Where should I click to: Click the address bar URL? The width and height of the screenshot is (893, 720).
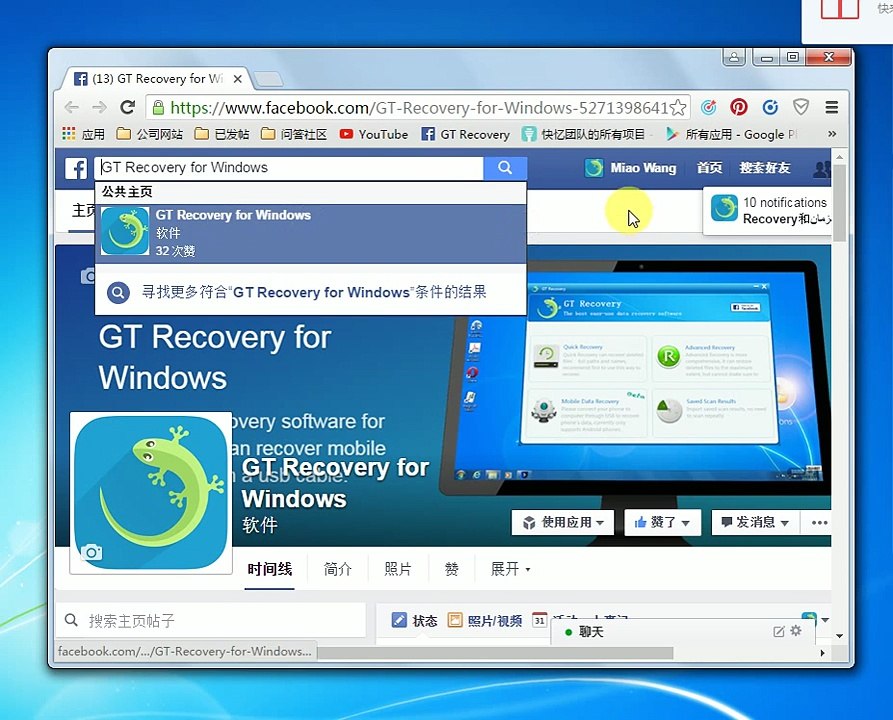[419, 107]
